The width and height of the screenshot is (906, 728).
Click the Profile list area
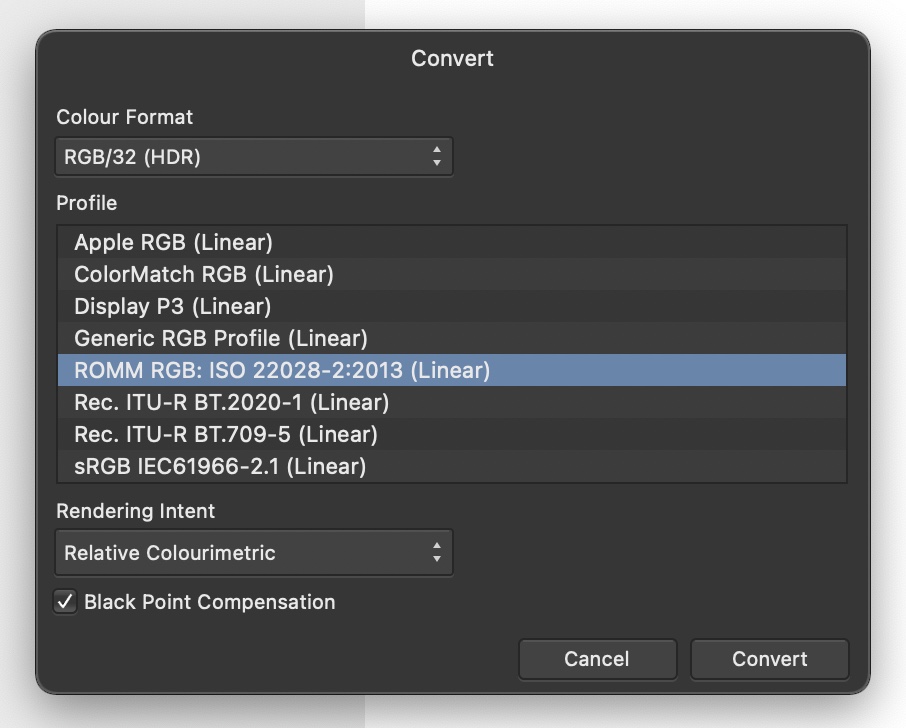click(452, 354)
